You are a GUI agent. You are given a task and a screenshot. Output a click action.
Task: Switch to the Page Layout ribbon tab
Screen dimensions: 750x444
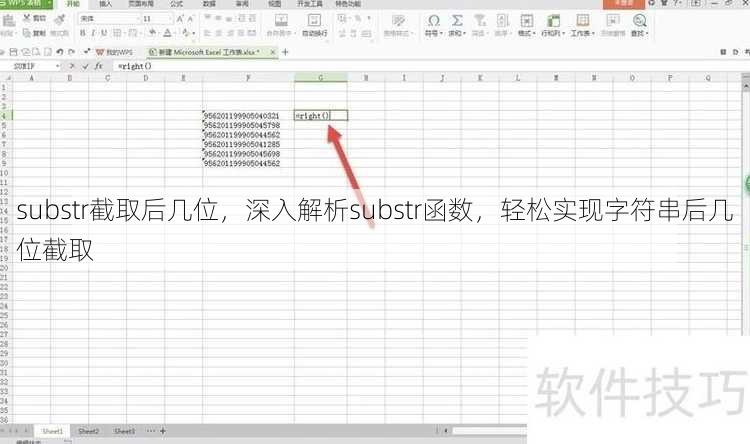click(141, 4)
